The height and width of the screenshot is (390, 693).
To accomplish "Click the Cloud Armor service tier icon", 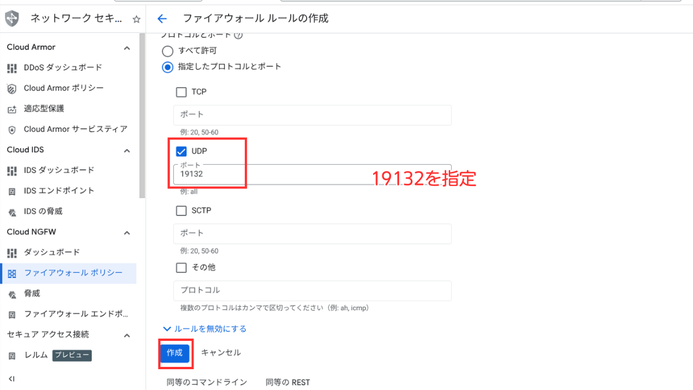I will pyautogui.click(x=12, y=130).
